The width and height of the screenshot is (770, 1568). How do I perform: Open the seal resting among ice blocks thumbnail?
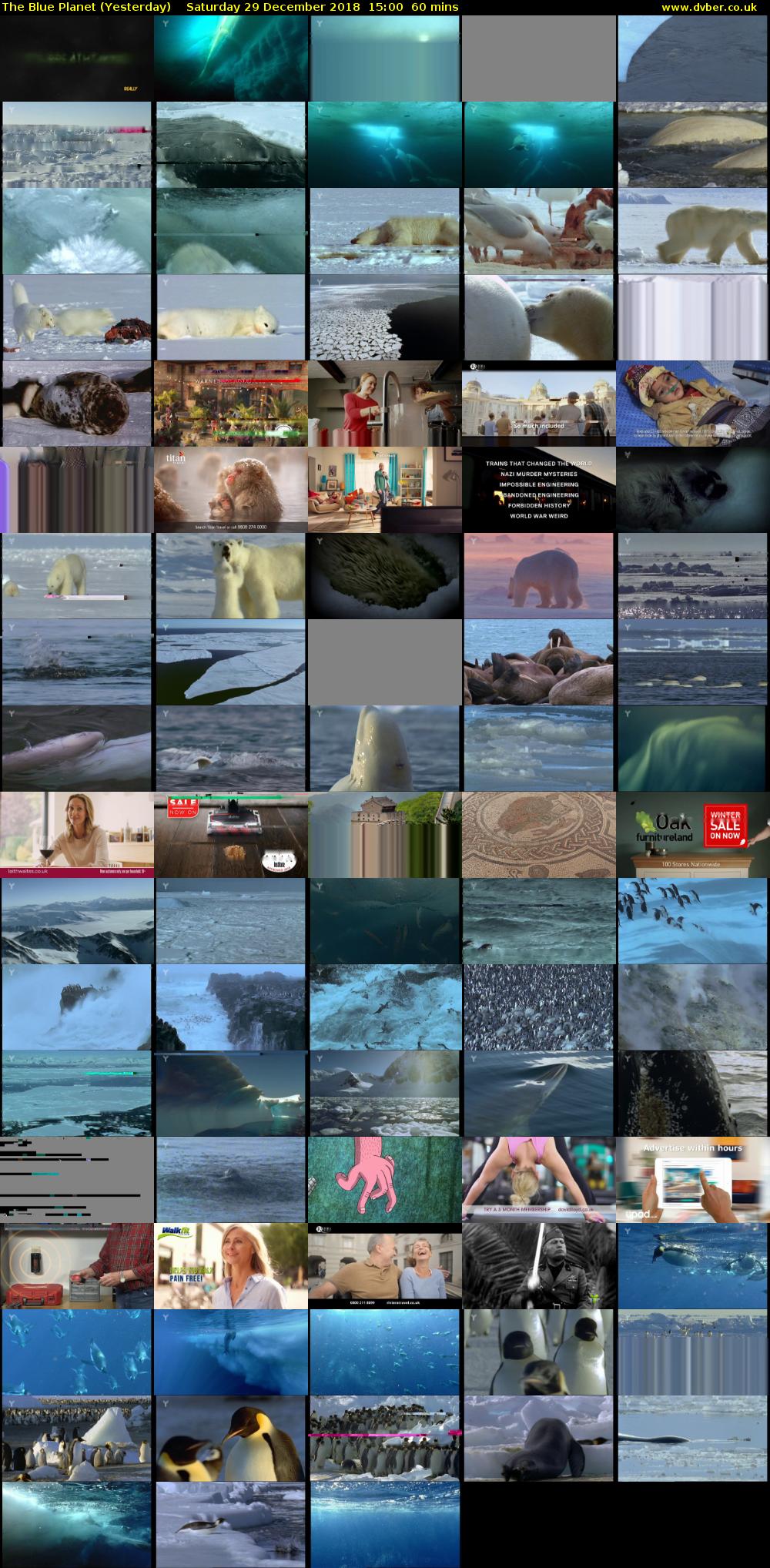point(539,1439)
